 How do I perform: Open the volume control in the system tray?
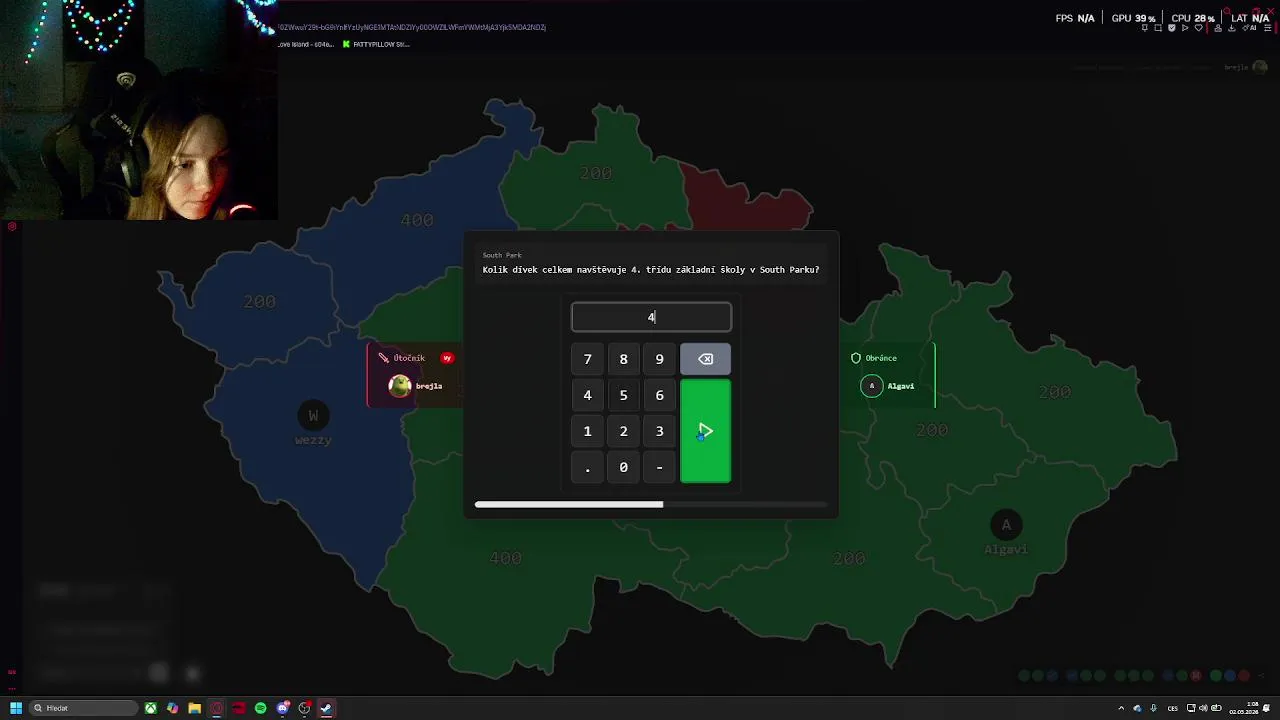tap(1203, 708)
